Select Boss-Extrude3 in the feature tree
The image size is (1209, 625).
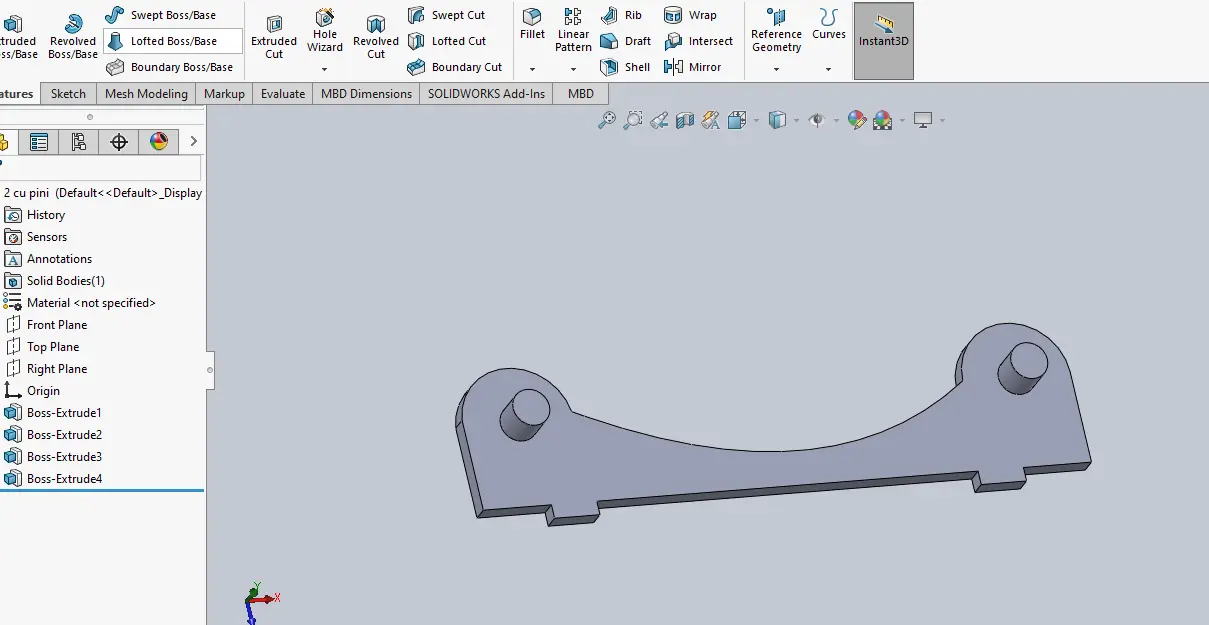(x=64, y=457)
